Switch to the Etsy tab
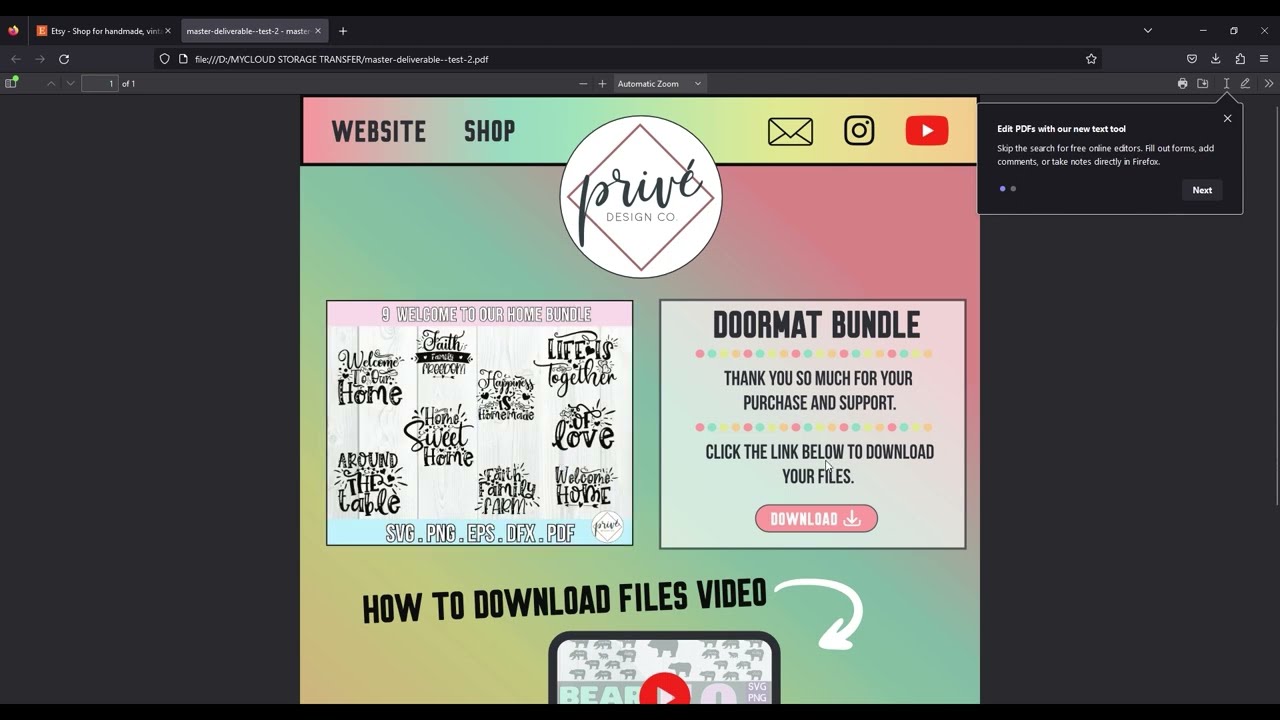This screenshot has height=720, width=1280. click(x=104, y=31)
